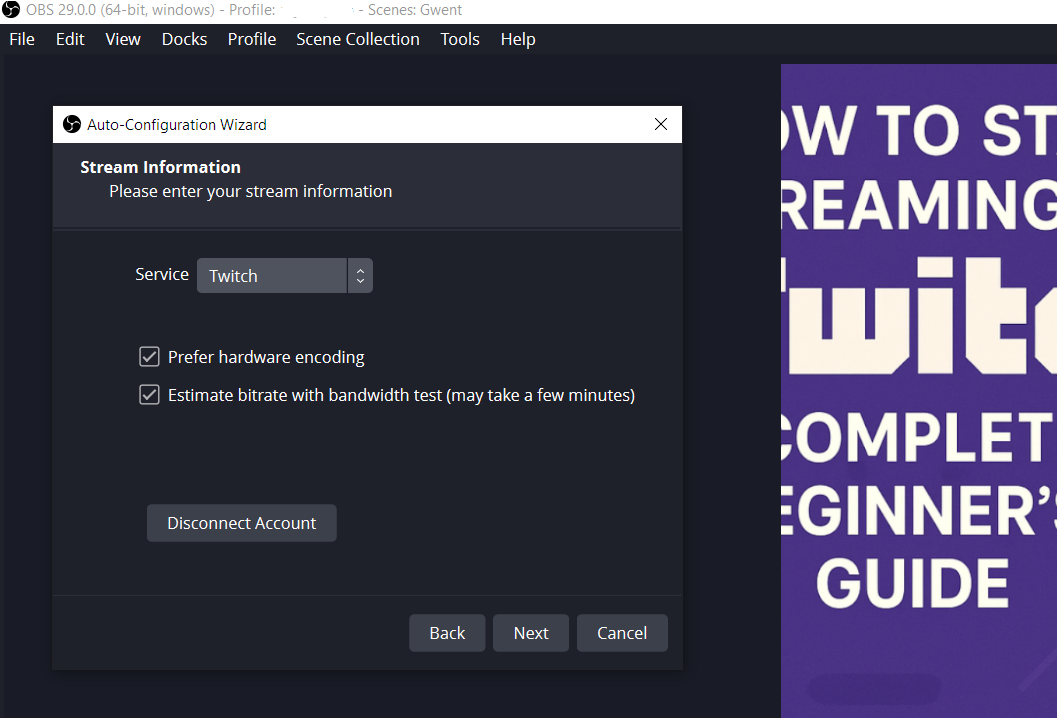
Task: Click Next in Auto-Configuration Wizard
Action: [x=531, y=633]
